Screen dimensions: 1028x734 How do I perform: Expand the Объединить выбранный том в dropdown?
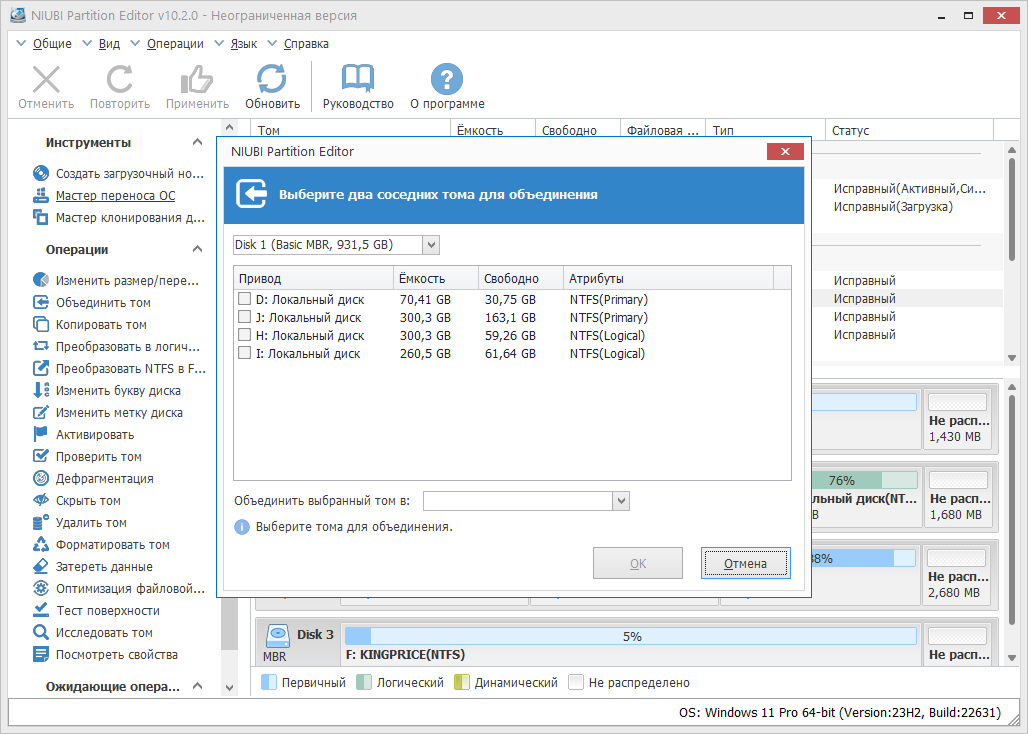[526, 501]
